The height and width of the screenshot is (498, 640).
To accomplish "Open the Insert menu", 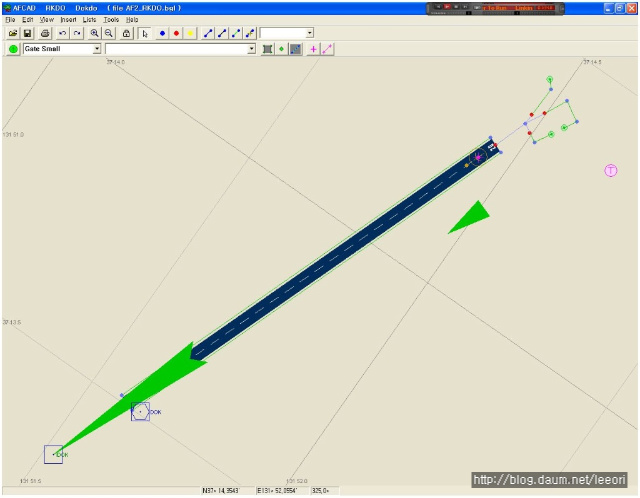I will 68,20.
